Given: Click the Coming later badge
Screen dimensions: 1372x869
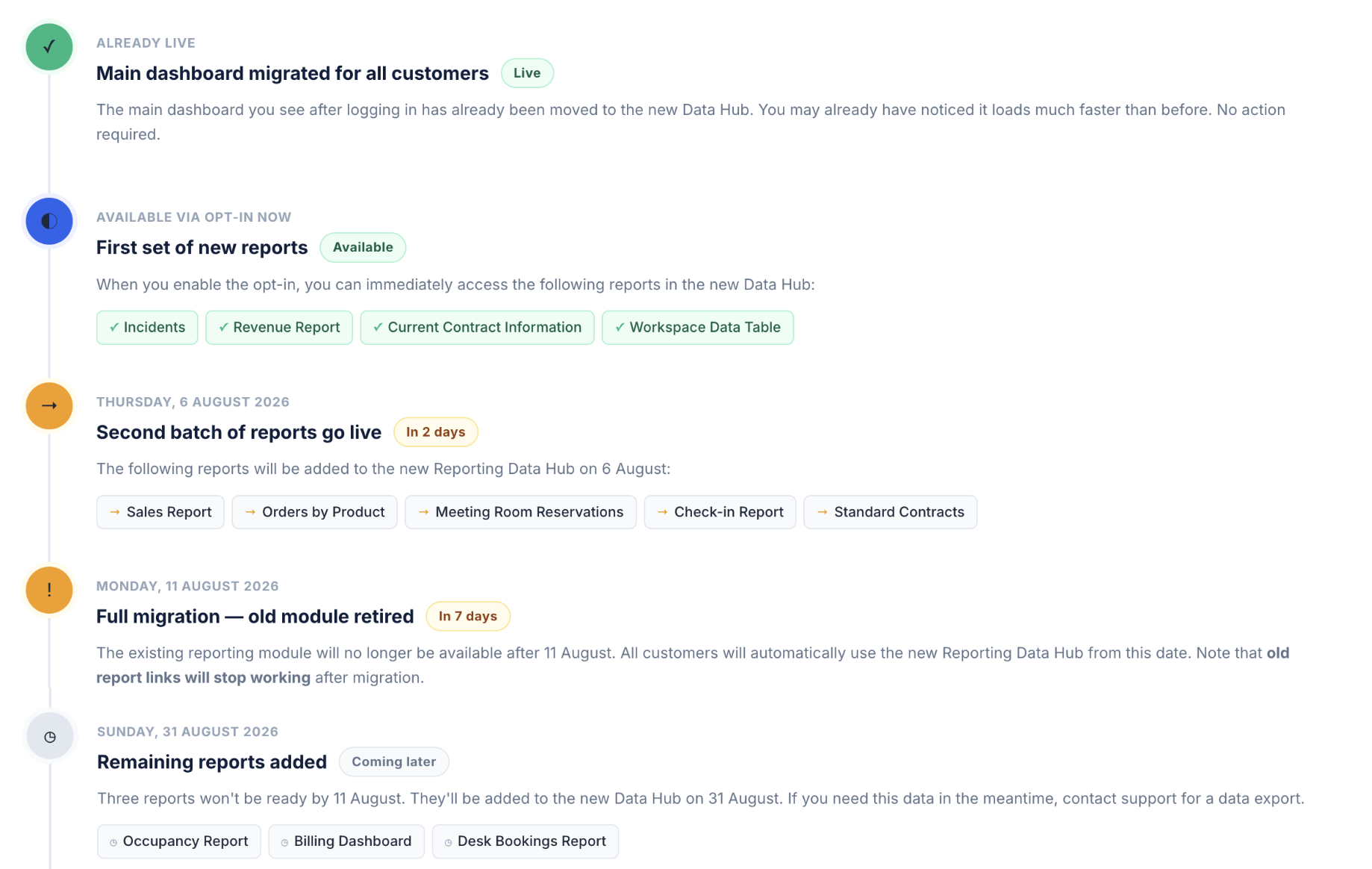Looking at the screenshot, I should coord(394,762).
